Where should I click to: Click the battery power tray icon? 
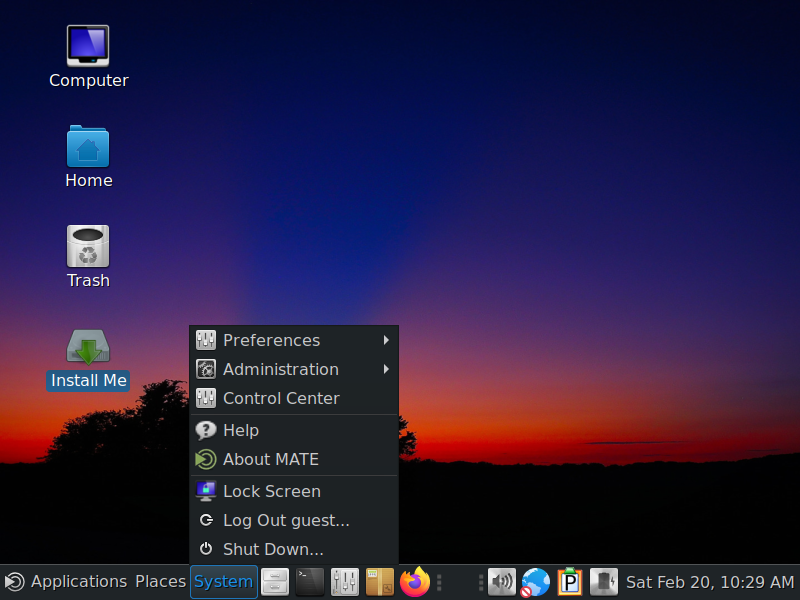[604, 582]
